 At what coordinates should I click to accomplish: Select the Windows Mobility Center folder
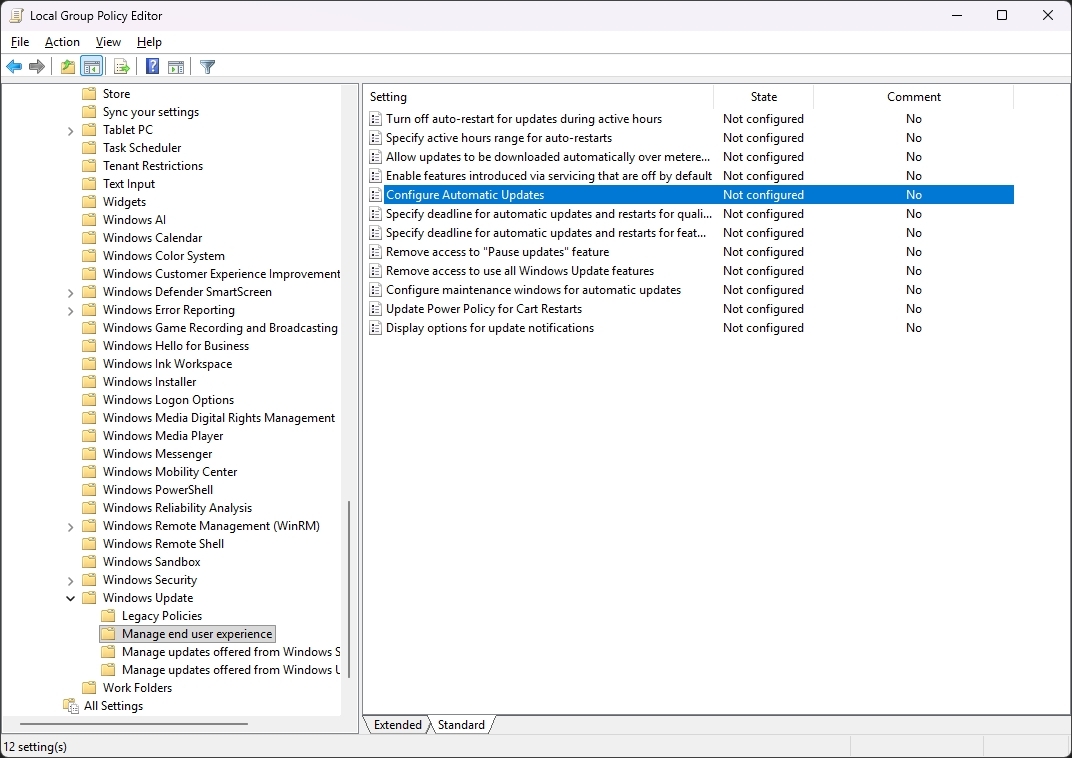[170, 472]
